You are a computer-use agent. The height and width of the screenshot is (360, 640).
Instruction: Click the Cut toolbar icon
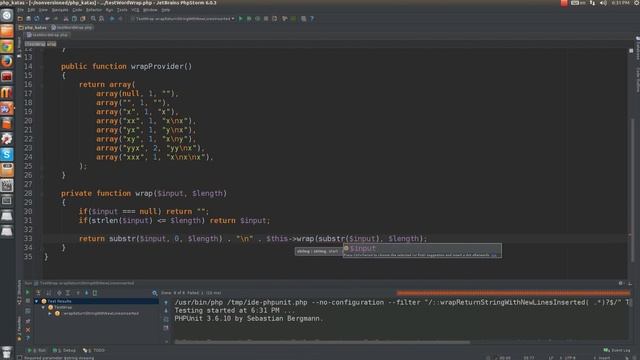coord(66,19)
